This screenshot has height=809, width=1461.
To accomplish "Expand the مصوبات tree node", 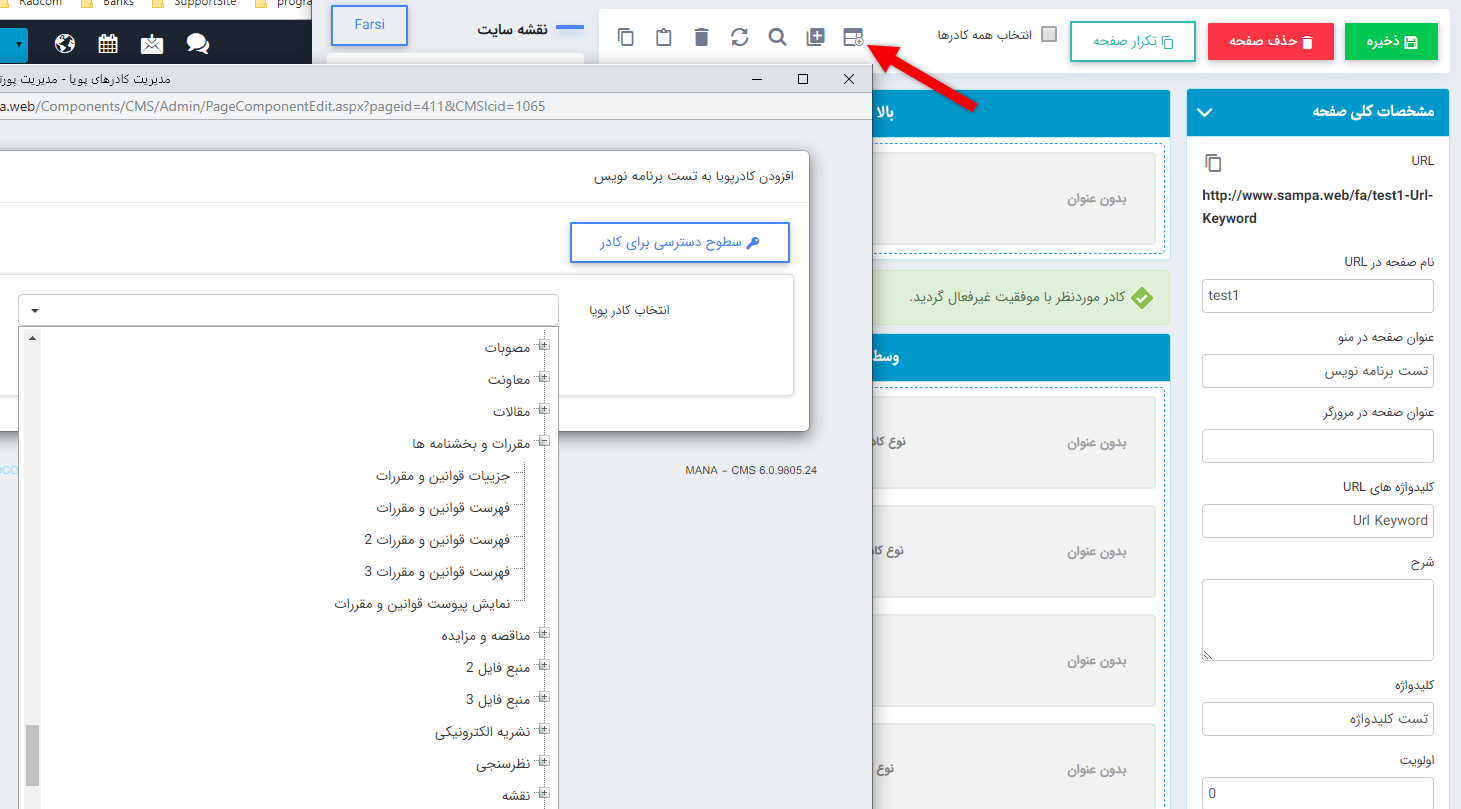I will 545,346.
